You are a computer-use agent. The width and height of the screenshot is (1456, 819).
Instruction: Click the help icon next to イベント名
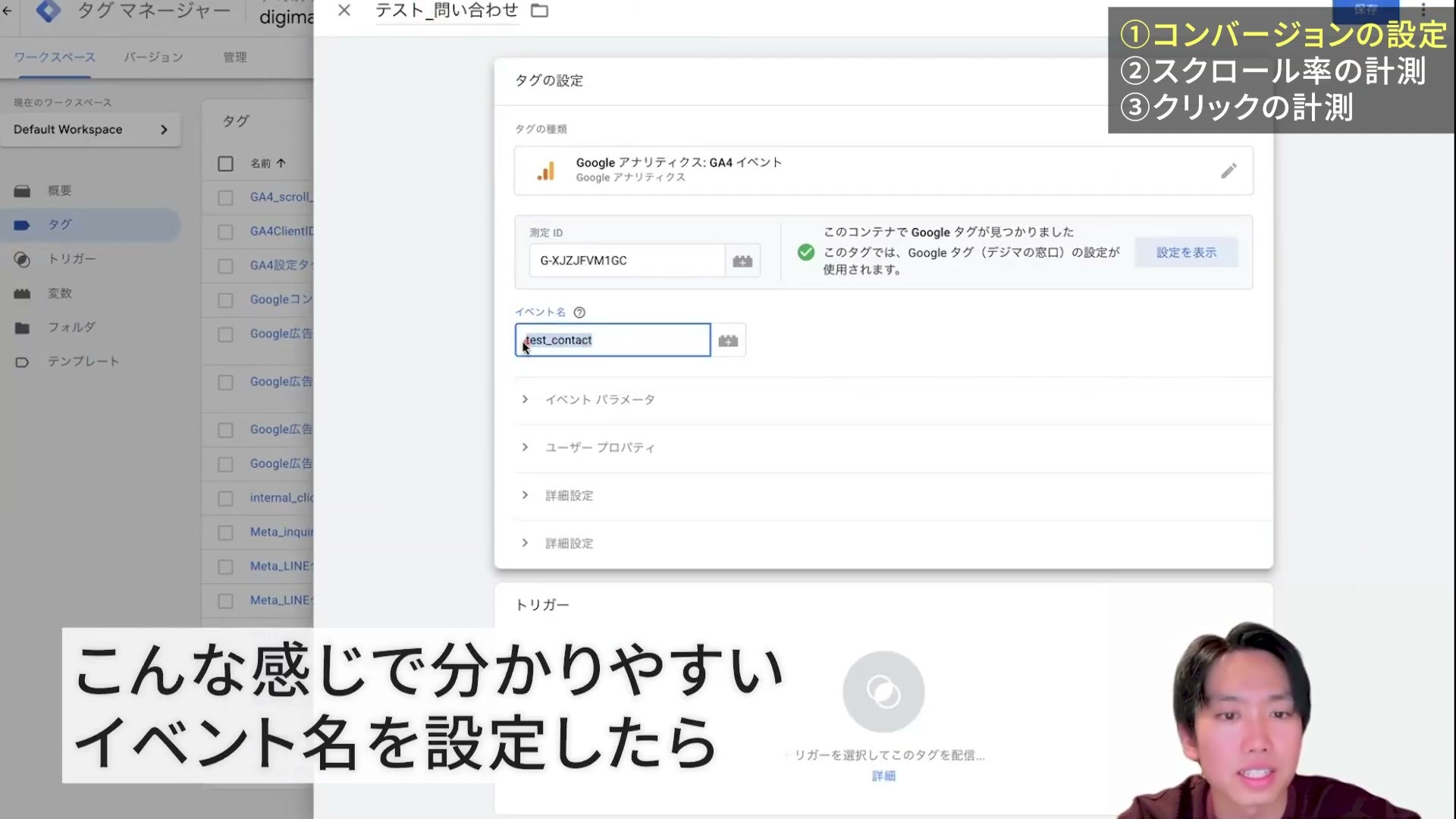pyautogui.click(x=579, y=312)
